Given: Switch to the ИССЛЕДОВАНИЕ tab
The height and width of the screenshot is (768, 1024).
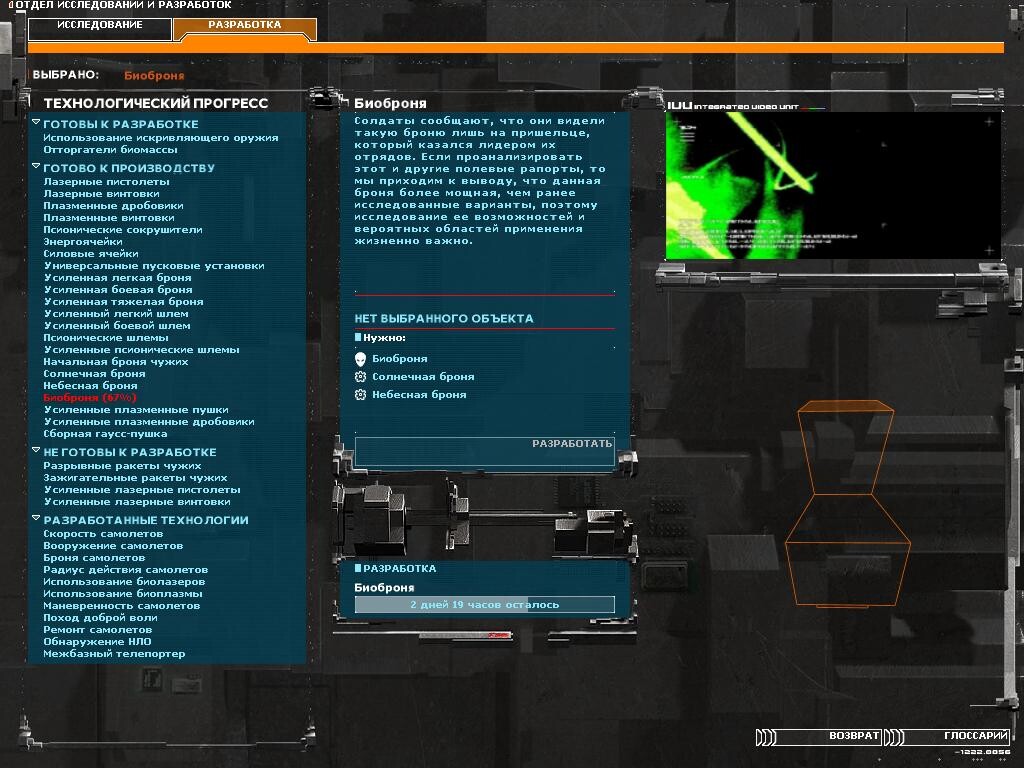Looking at the screenshot, I should [100, 28].
